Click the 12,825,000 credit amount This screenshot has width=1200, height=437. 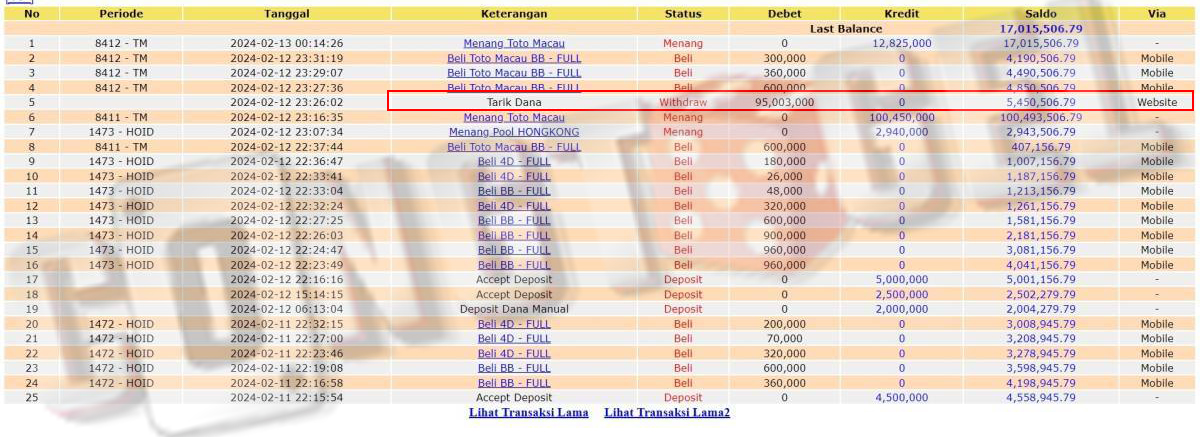pyautogui.click(x=901, y=44)
